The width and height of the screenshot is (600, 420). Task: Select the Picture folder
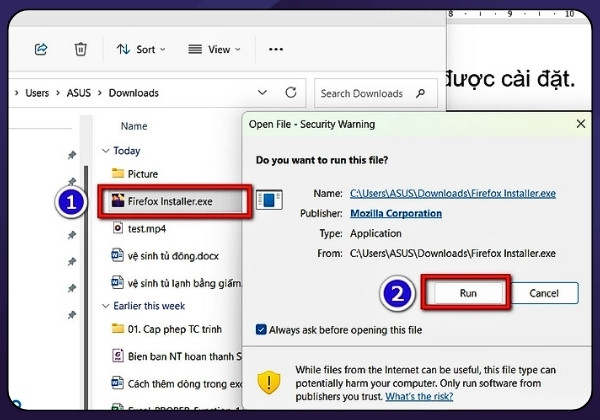[143, 174]
